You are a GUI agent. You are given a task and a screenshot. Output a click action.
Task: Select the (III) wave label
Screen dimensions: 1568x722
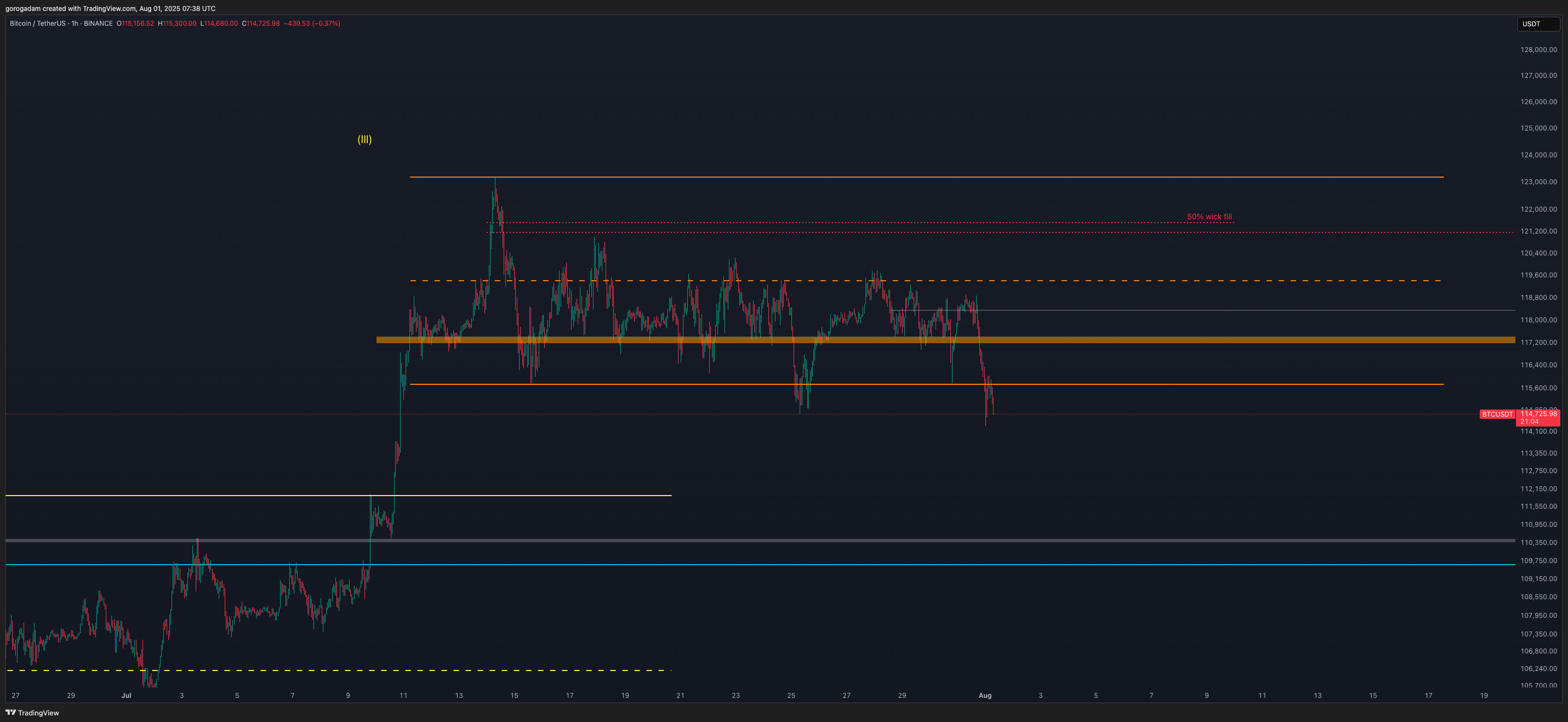pyautogui.click(x=364, y=139)
